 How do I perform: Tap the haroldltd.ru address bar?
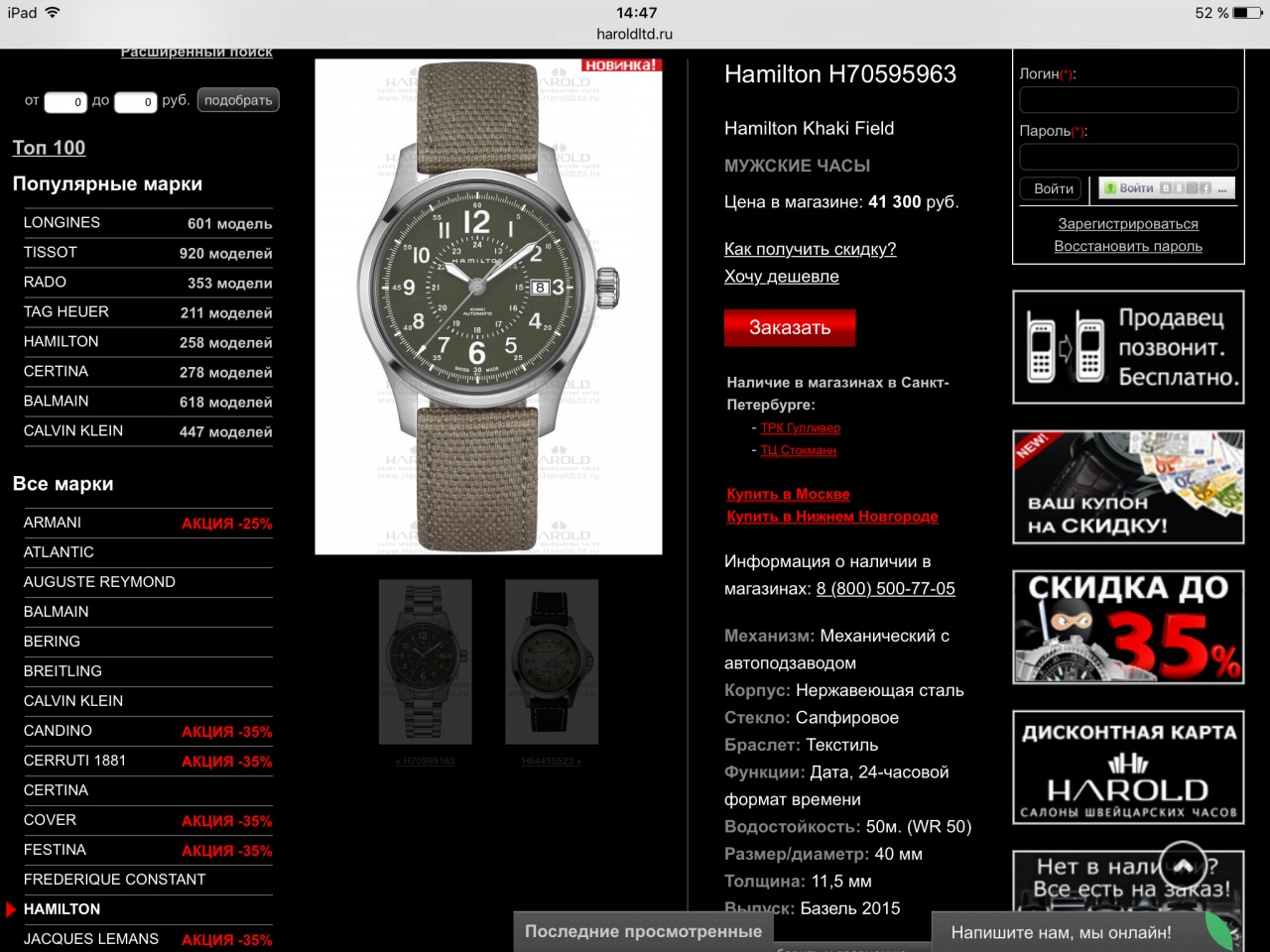coord(634,34)
